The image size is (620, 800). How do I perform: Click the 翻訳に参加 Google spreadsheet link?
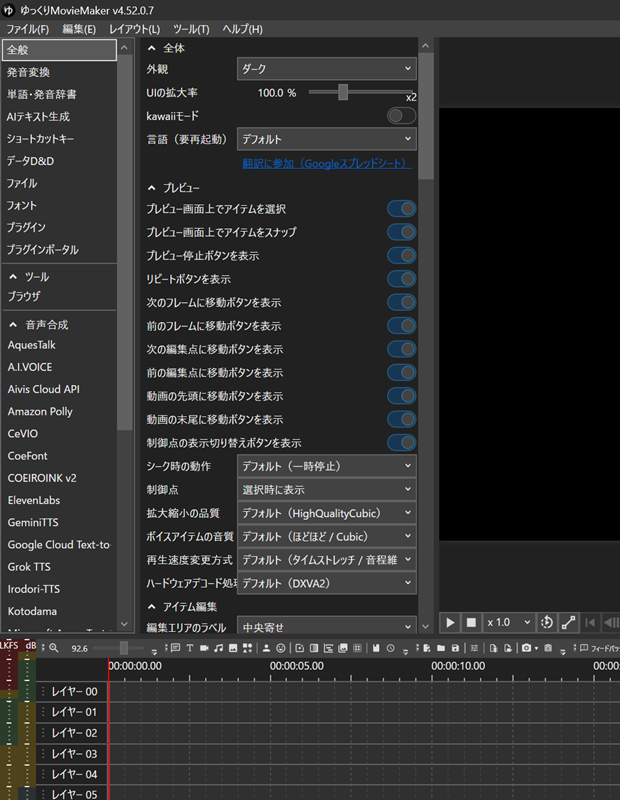coord(327,163)
